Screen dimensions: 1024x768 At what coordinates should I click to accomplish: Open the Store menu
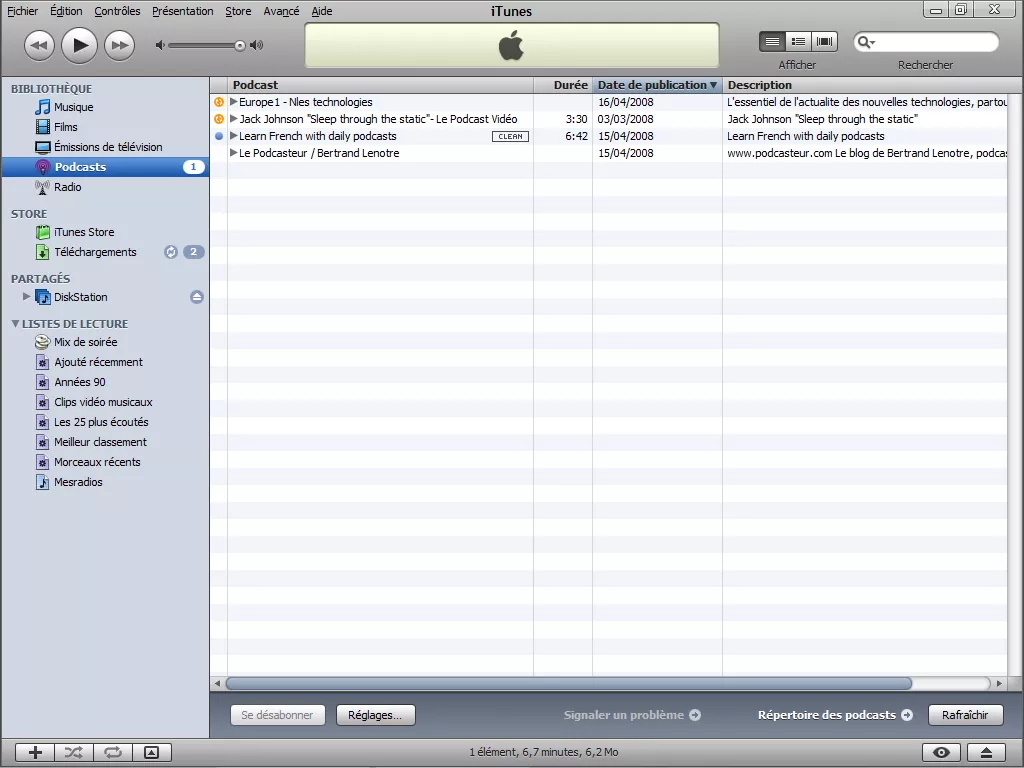[x=238, y=11]
